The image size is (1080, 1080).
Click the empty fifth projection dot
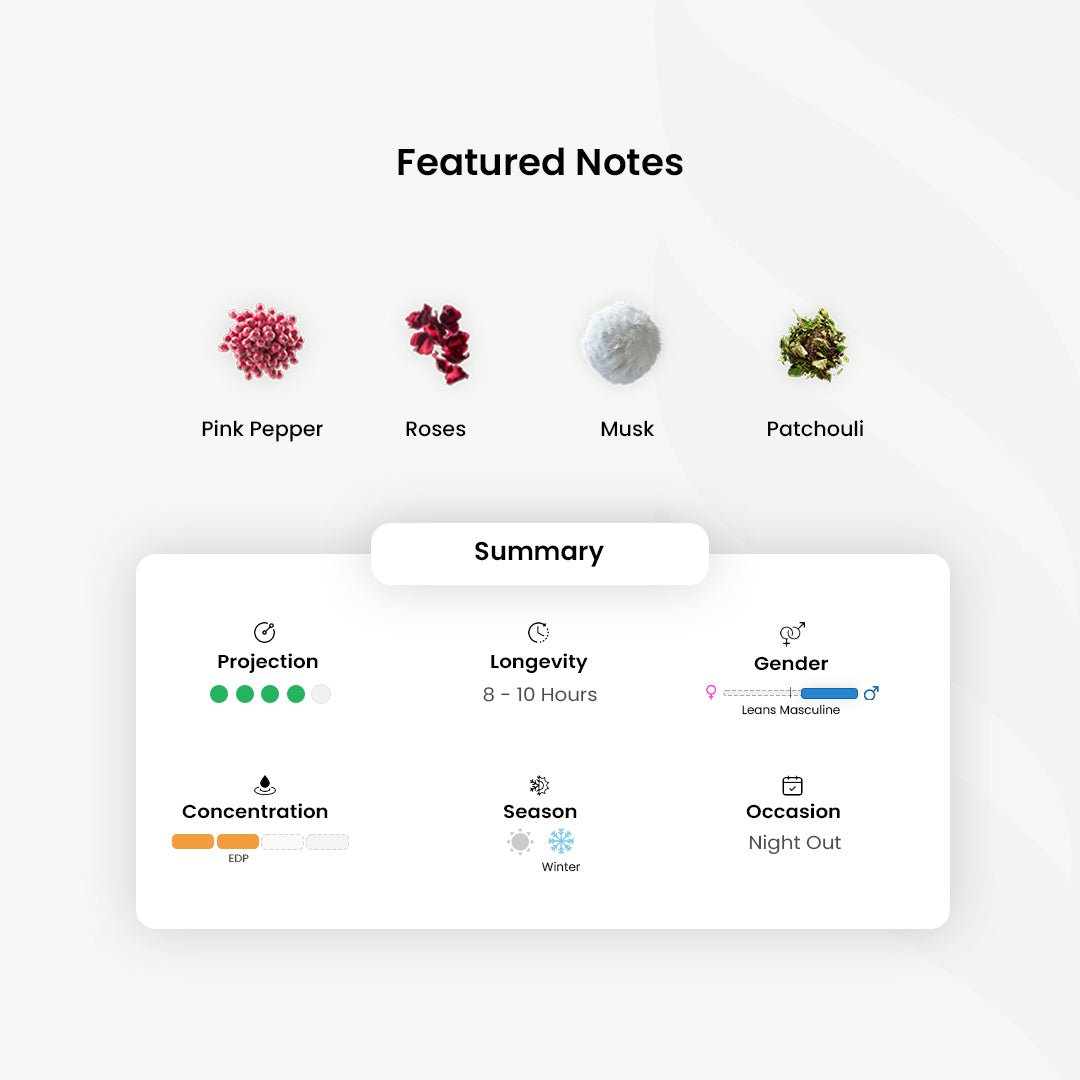[x=320, y=694]
